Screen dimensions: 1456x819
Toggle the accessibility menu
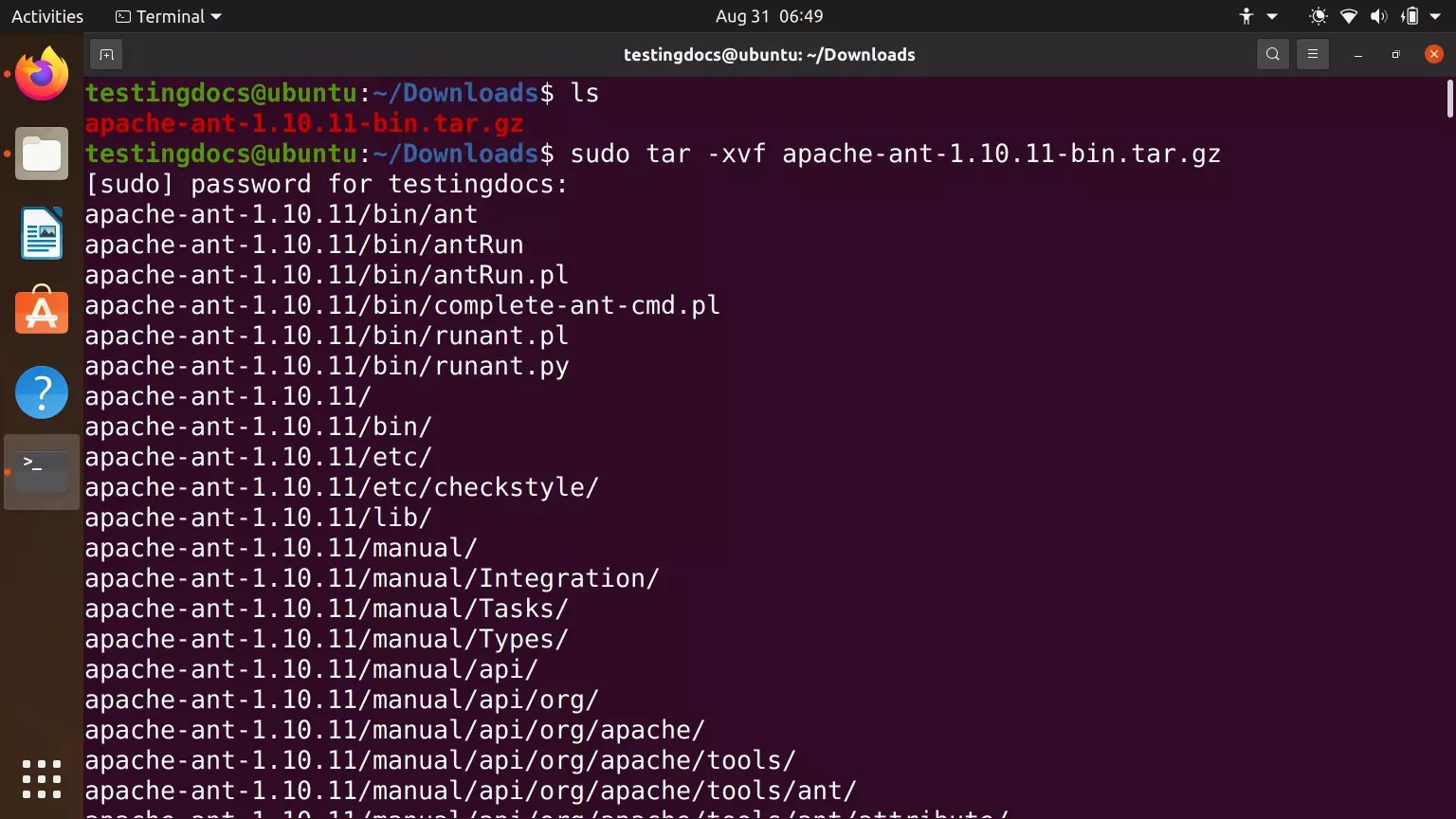tap(1247, 16)
